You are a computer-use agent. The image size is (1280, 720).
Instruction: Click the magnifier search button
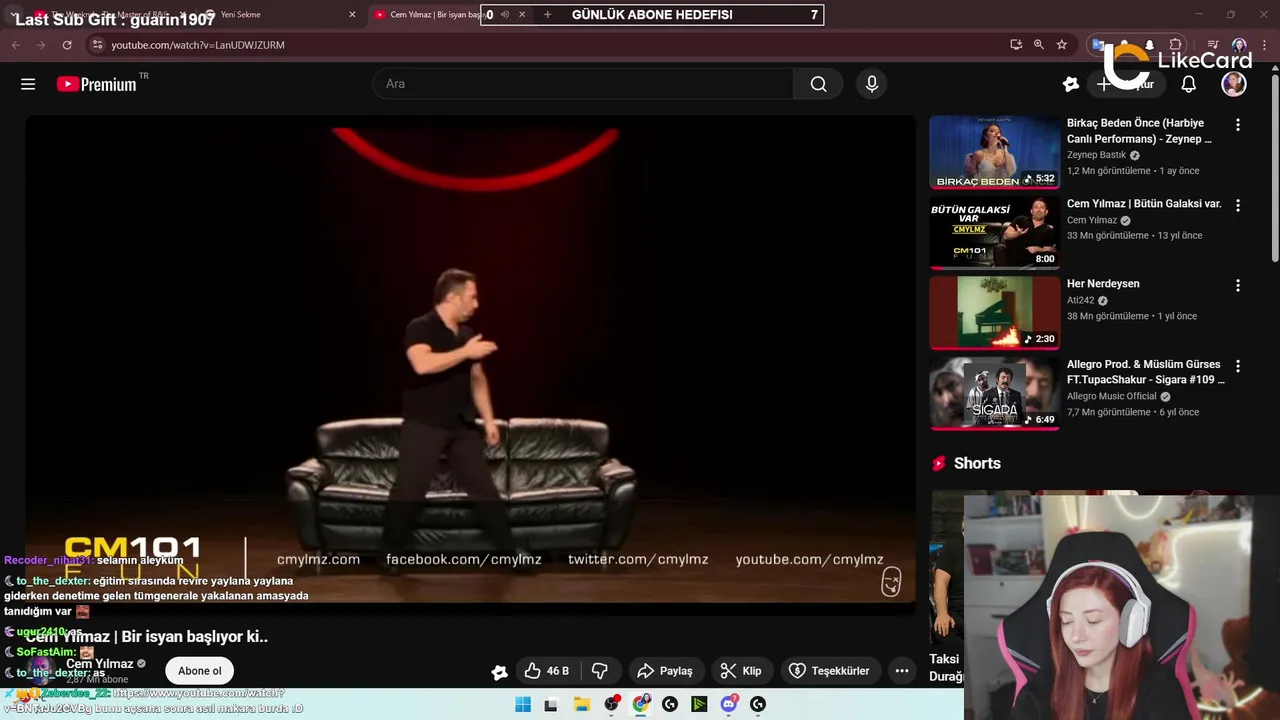pos(818,84)
